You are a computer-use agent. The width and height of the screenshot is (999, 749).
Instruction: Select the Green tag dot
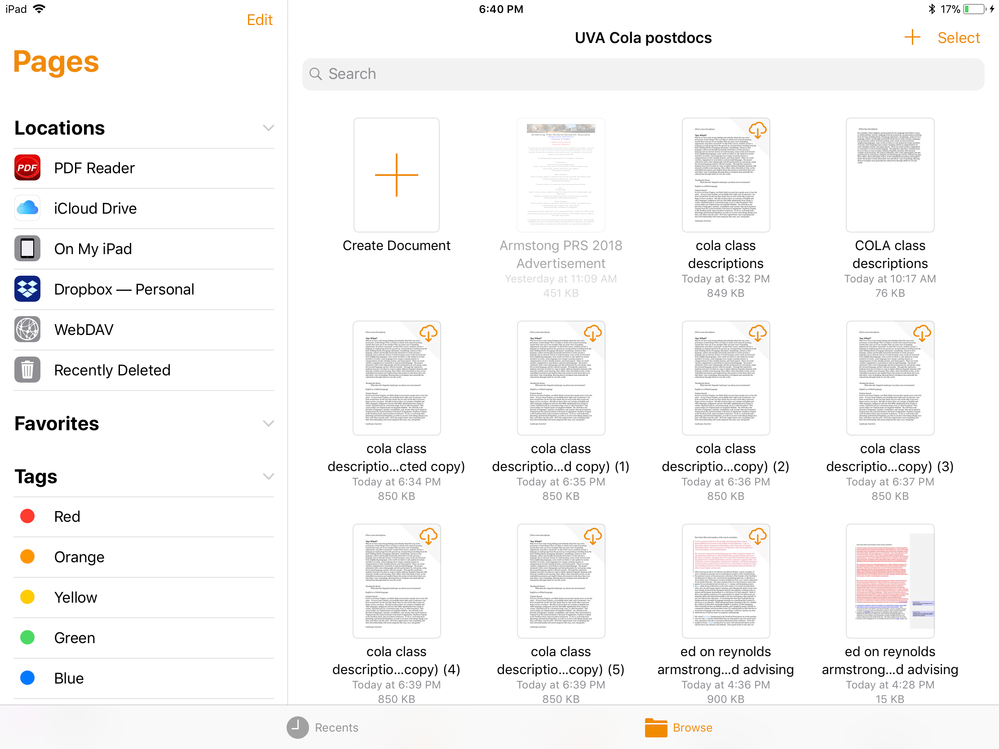(27, 638)
